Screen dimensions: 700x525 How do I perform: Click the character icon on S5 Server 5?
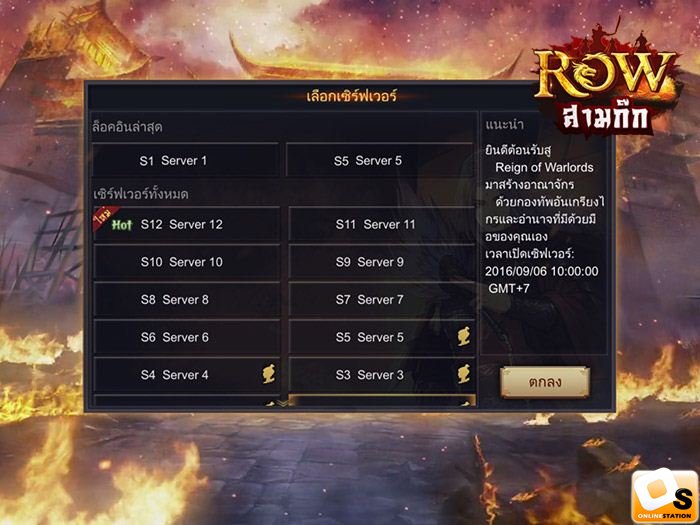pyautogui.click(x=464, y=337)
